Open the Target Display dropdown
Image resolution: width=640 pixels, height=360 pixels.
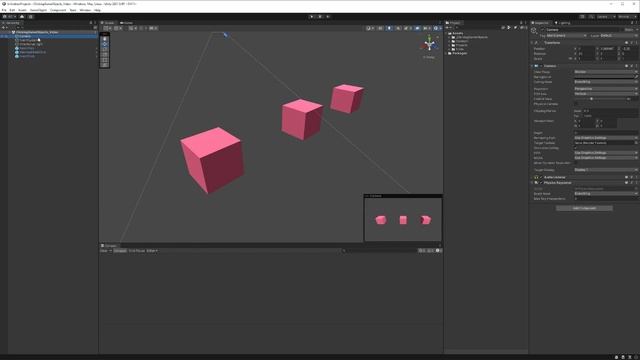tap(606, 170)
